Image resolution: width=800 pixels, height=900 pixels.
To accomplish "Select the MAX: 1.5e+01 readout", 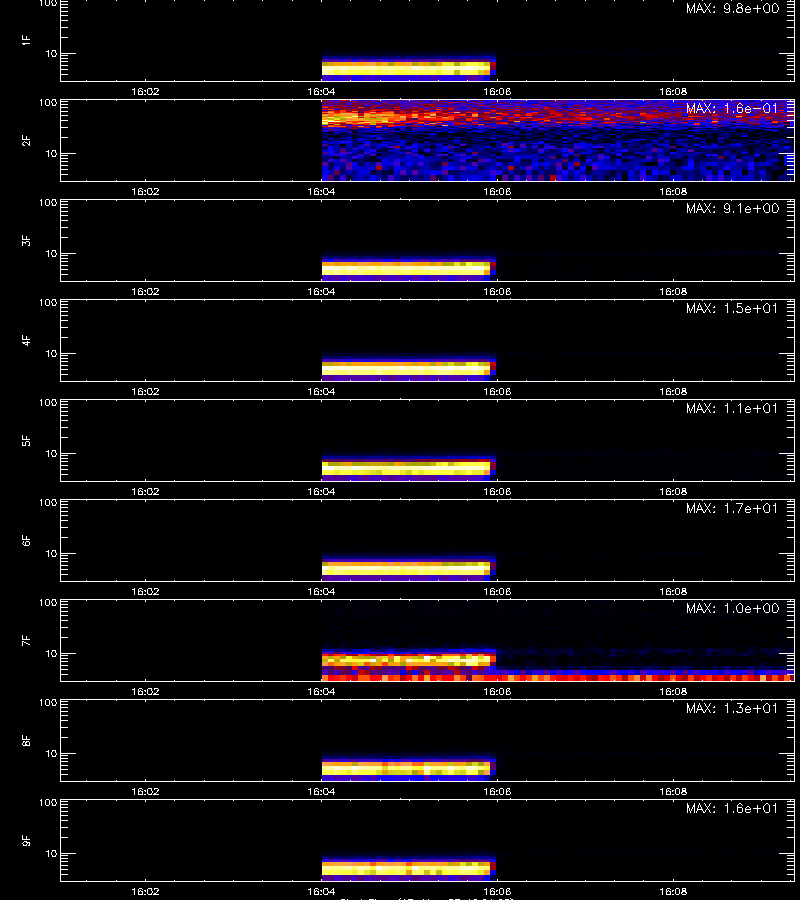I will click(732, 308).
